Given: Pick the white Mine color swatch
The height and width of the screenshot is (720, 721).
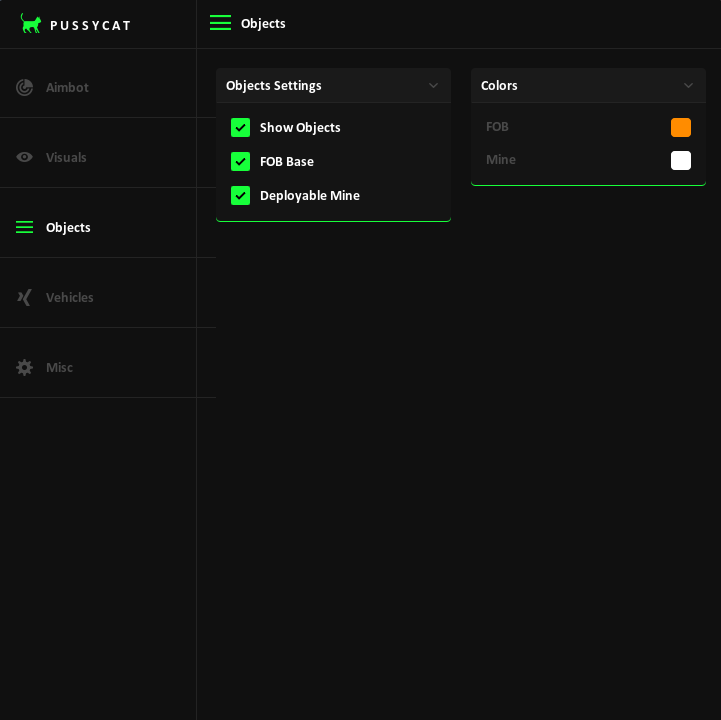Looking at the screenshot, I should 681,160.
